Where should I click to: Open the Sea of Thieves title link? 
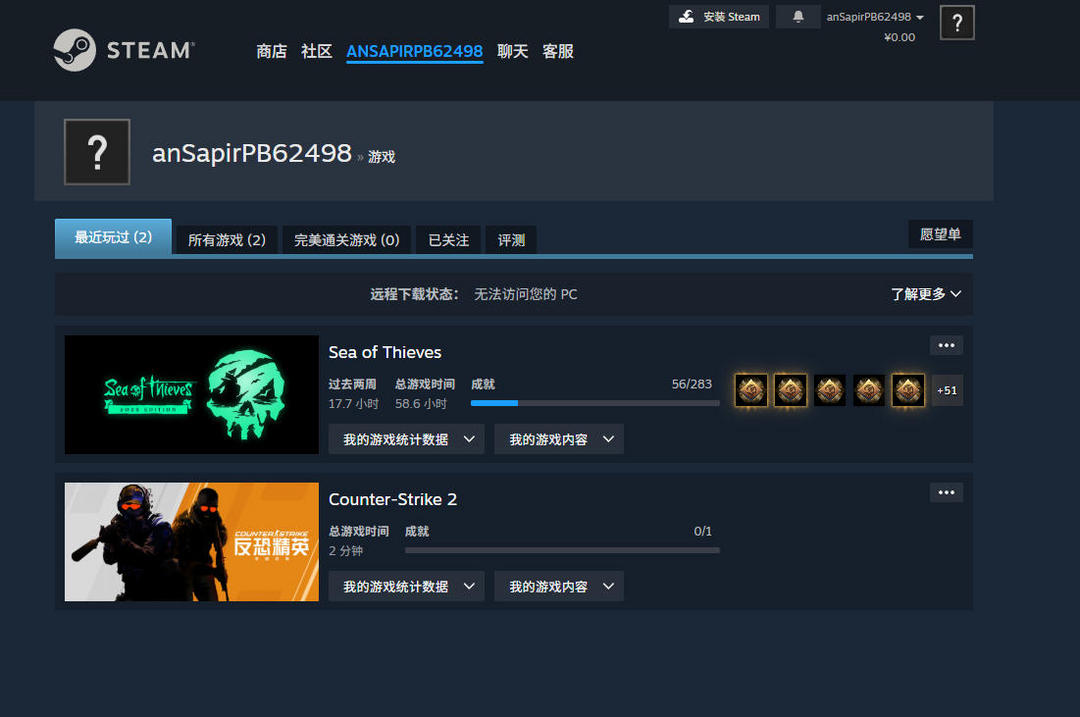point(385,352)
